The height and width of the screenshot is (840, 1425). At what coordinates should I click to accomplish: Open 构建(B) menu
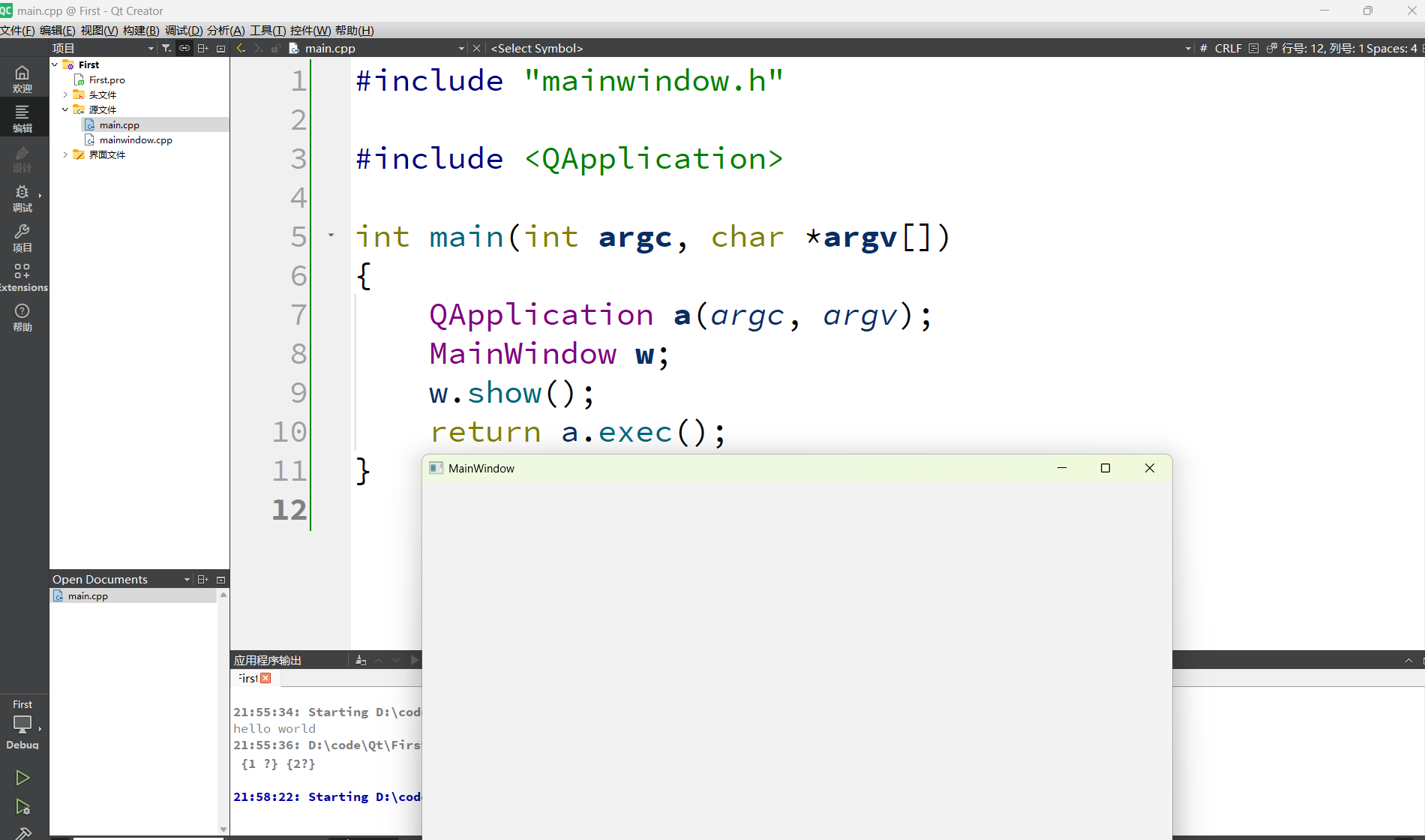[x=141, y=30]
